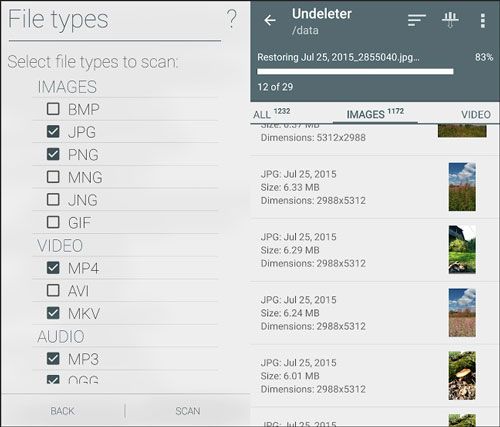Open the VIDEO tab
Viewport: 500px width, 427px height.
coord(476,115)
